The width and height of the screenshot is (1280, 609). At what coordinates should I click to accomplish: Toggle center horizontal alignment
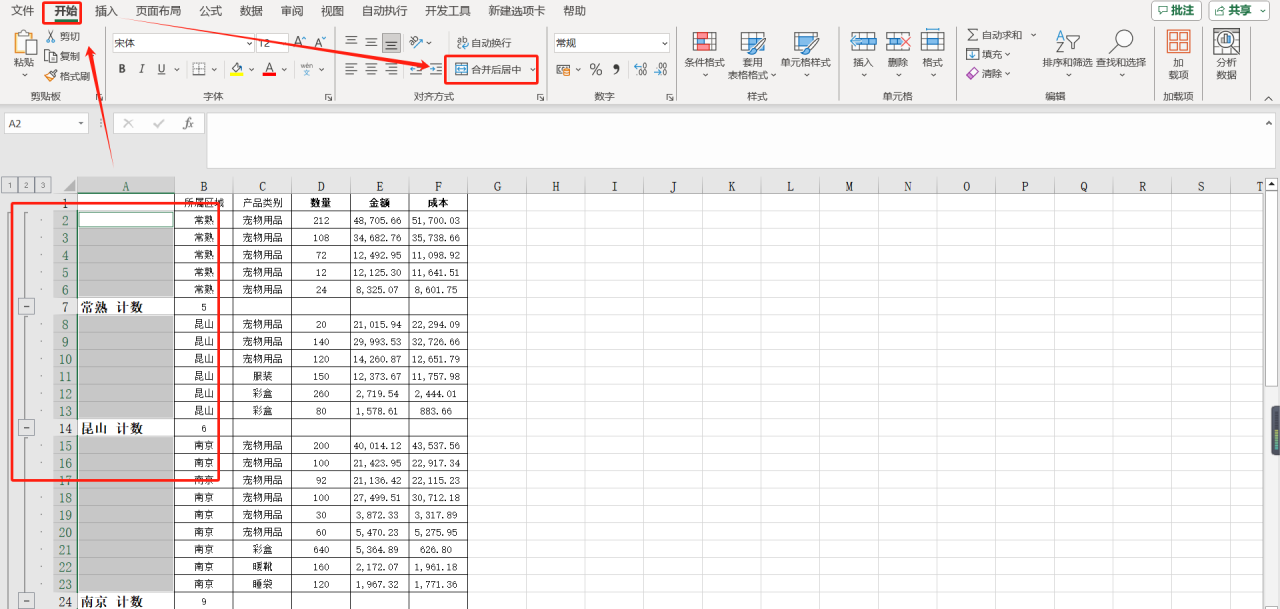pyautogui.click(x=371, y=69)
